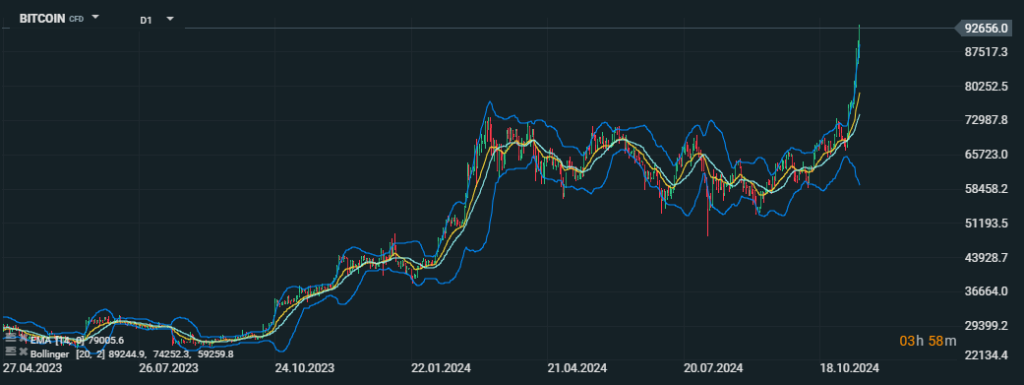The width and height of the screenshot is (1024, 385).
Task: Click the 20.07.2024 date on time axis
Action: point(712,368)
